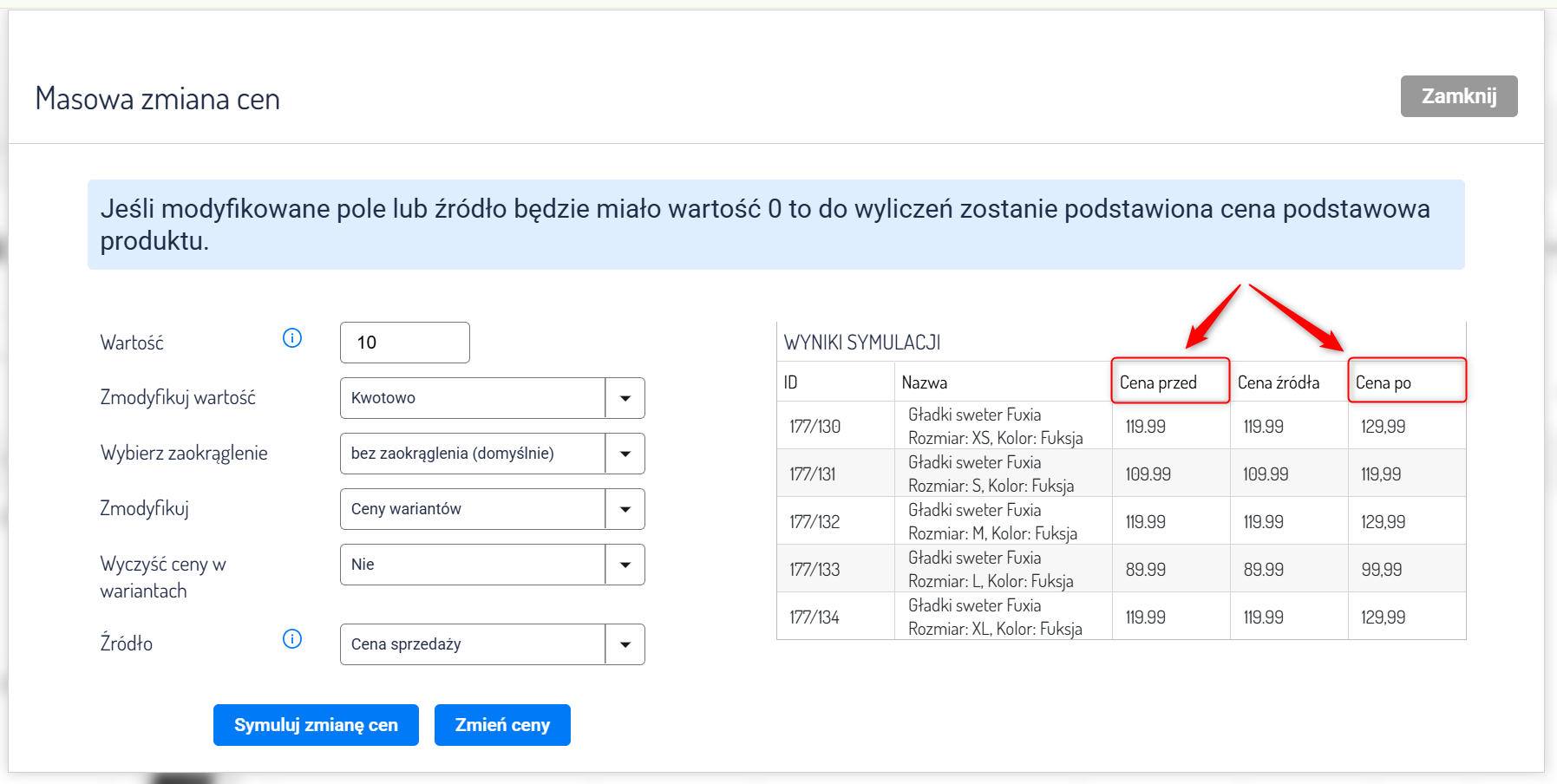Open the Źródło dropdown showing Cena sprzedaży

pos(492,644)
